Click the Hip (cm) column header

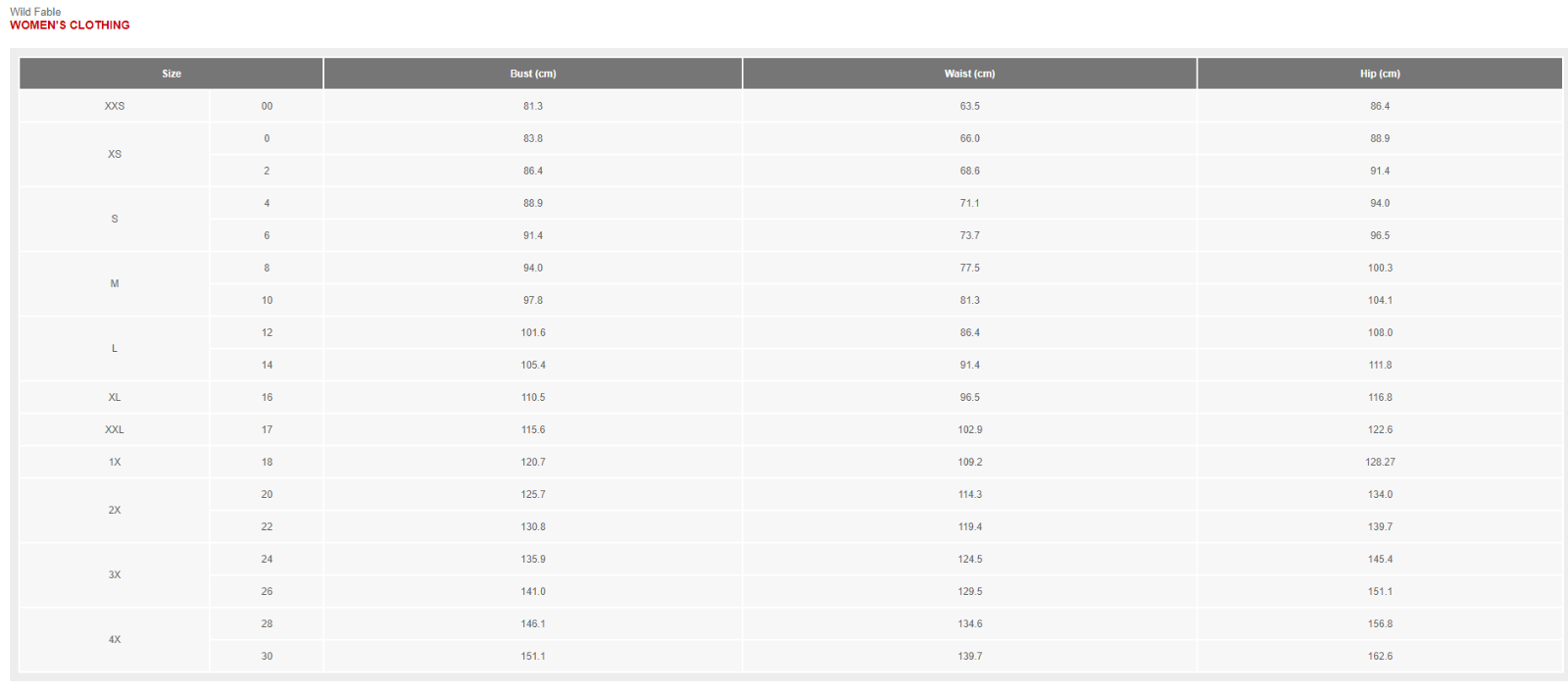point(1380,74)
